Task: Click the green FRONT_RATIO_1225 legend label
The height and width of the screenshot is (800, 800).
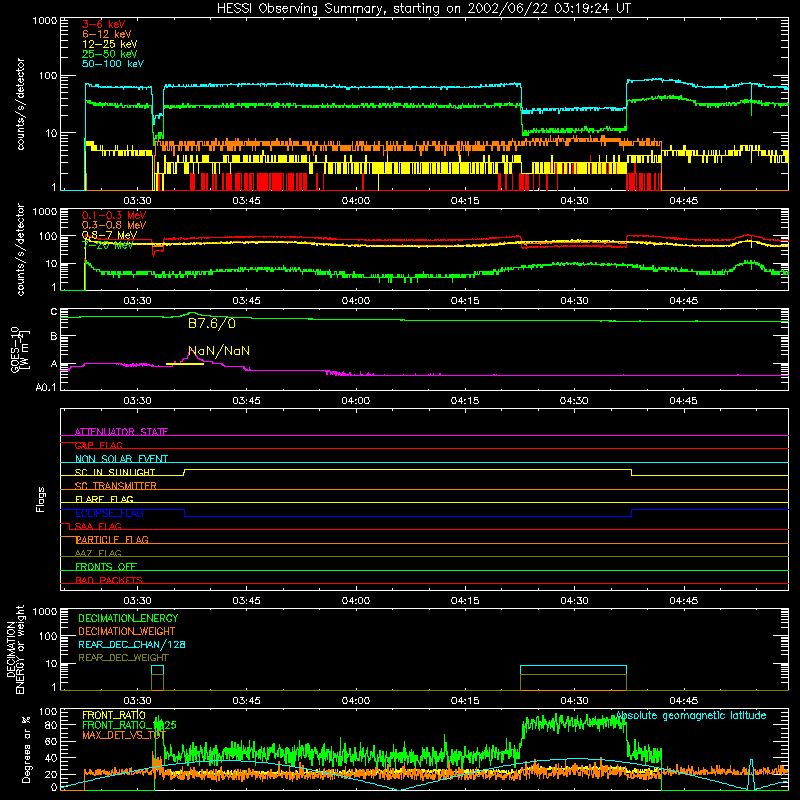Action: [129, 725]
